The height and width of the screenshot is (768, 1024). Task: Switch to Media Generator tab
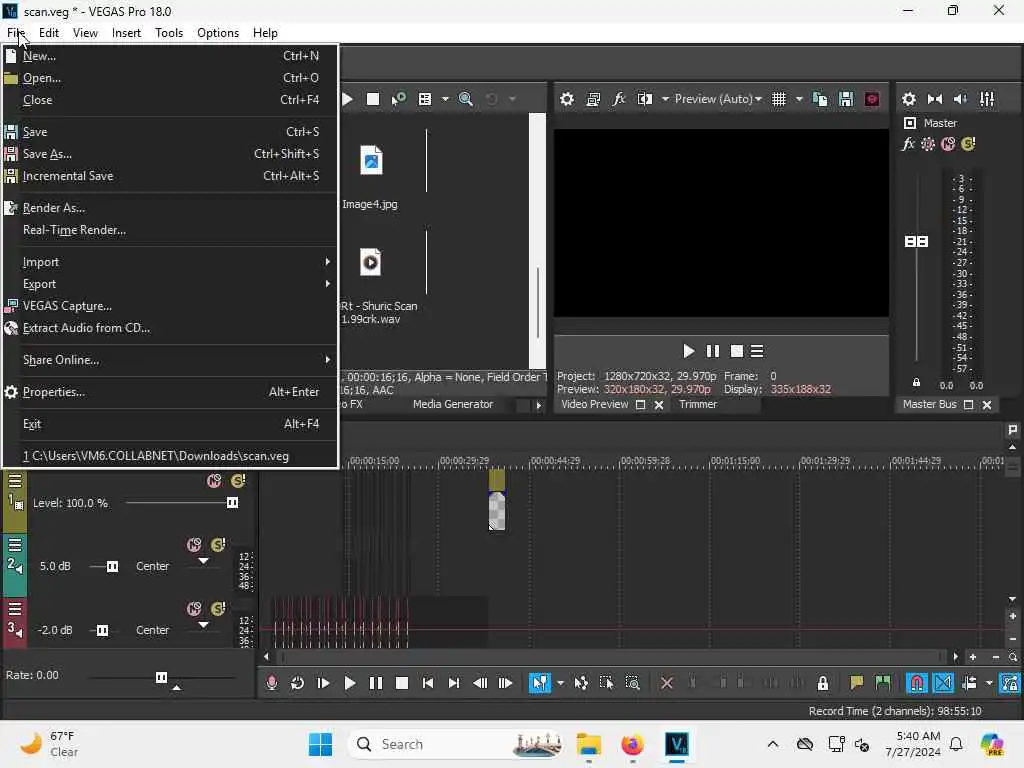(453, 404)
